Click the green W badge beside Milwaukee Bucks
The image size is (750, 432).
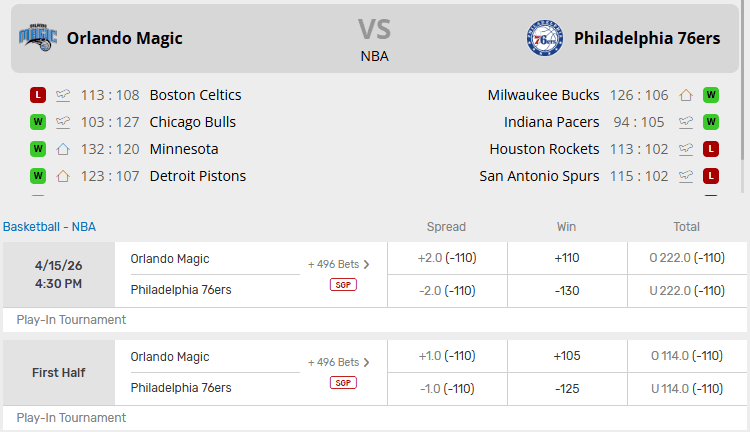click(x=711, y=96)
